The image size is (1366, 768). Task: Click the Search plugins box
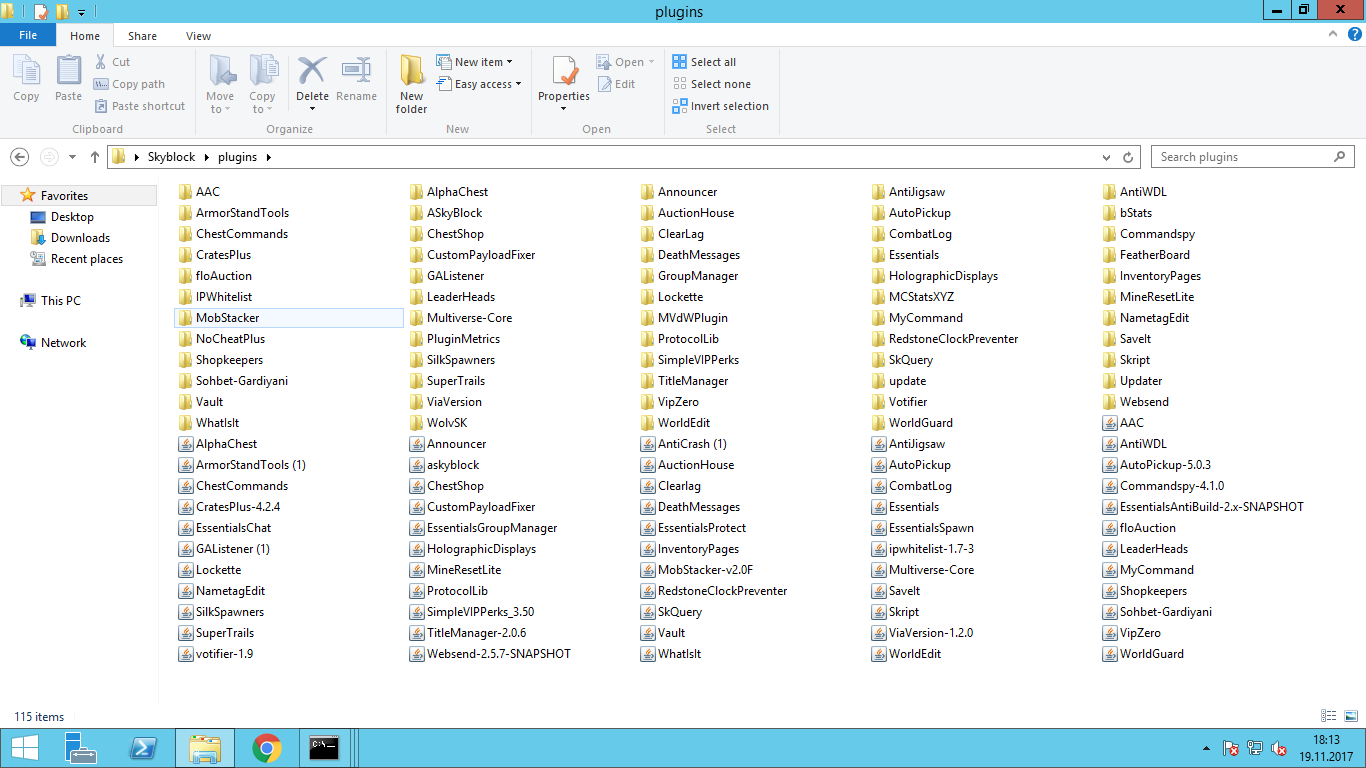(1253, 157)
